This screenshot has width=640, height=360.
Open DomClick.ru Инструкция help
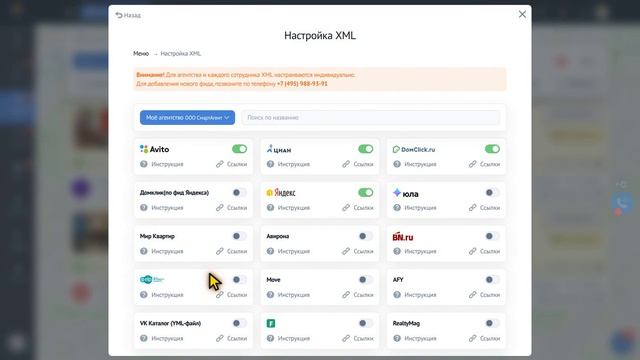click(x=415, y=164)
